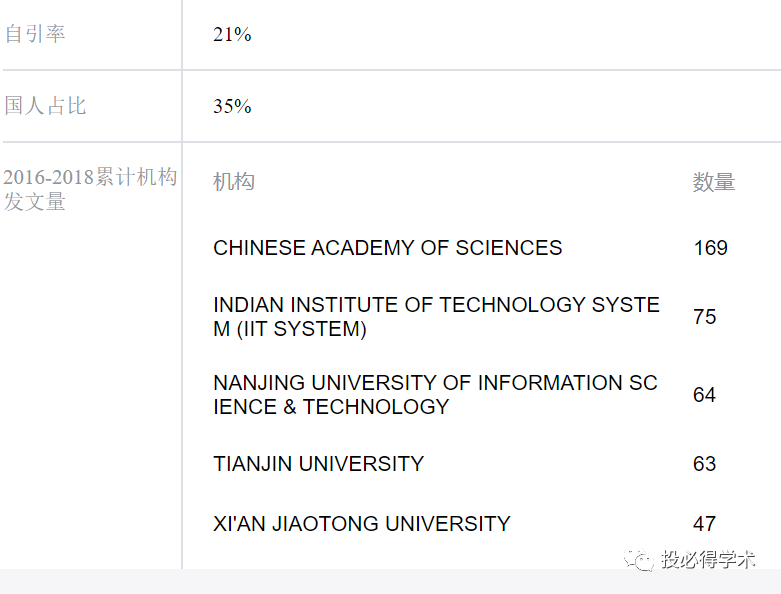Click the count 75
This screenshot has height=594, width=781.
[x=704, y=317]
